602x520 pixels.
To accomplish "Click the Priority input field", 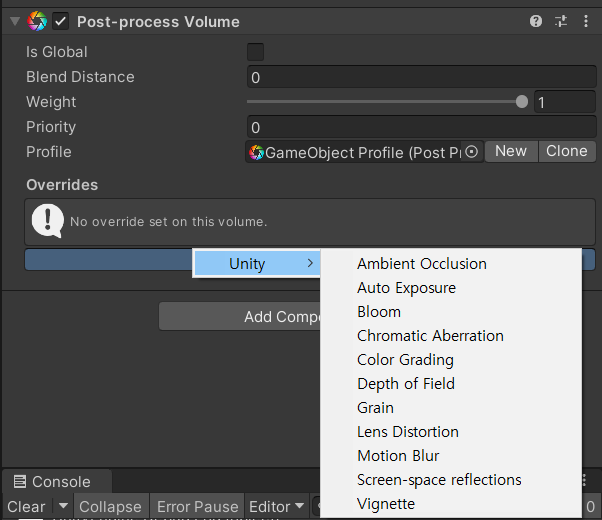I will (422, 127).
